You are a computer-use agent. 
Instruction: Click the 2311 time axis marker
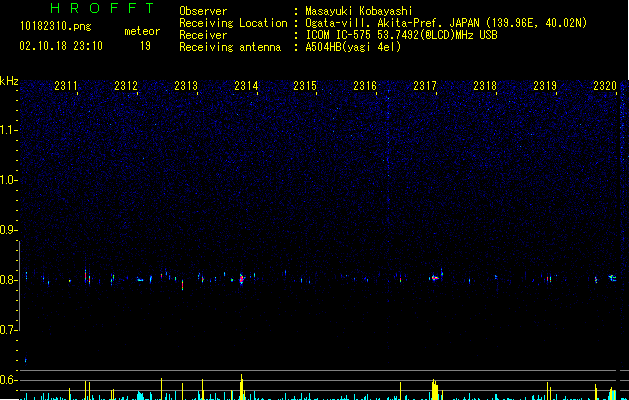pyautogui.click(x=66, y=86)
